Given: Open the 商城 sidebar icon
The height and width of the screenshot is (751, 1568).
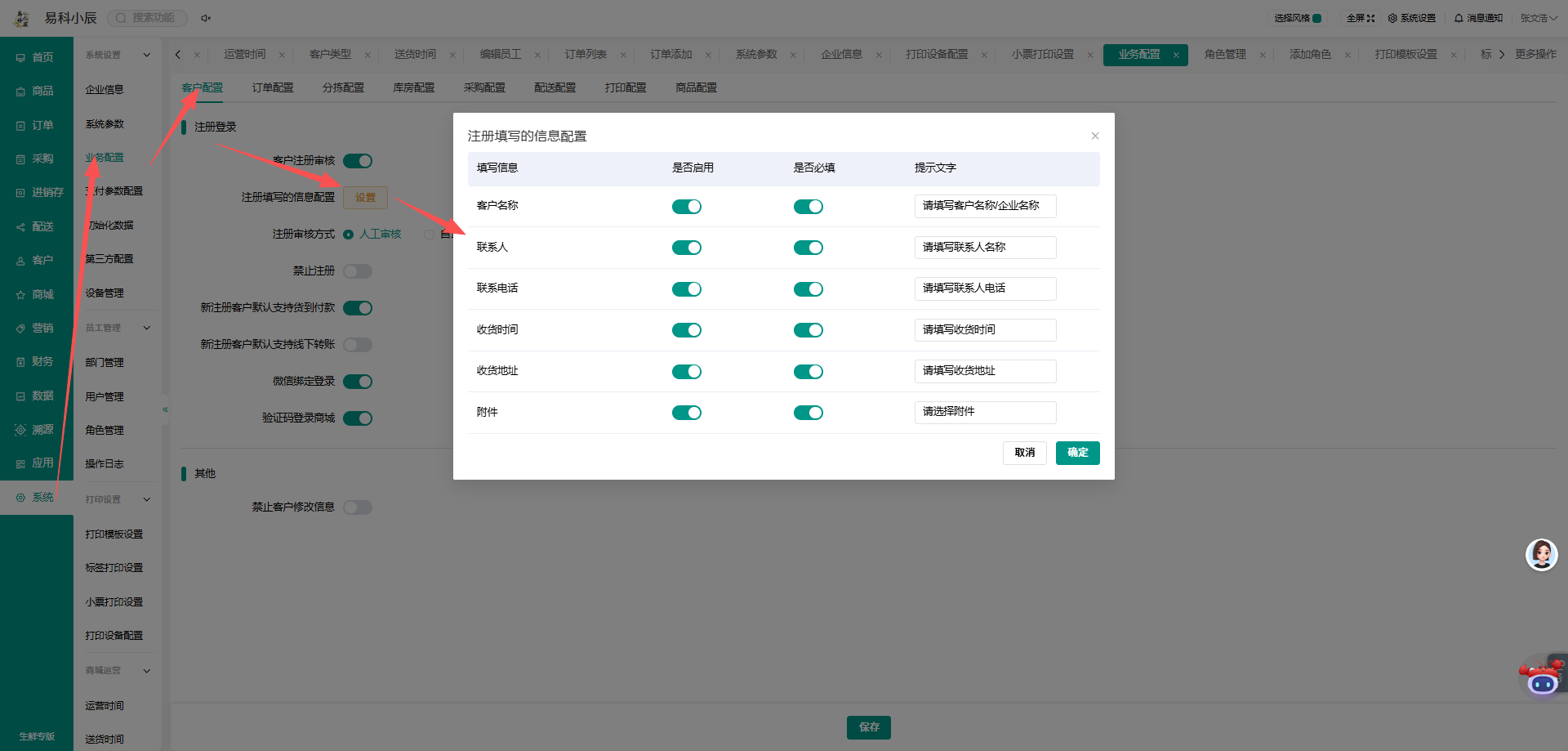Looking at the screenshot, I should tap(20, 295).
